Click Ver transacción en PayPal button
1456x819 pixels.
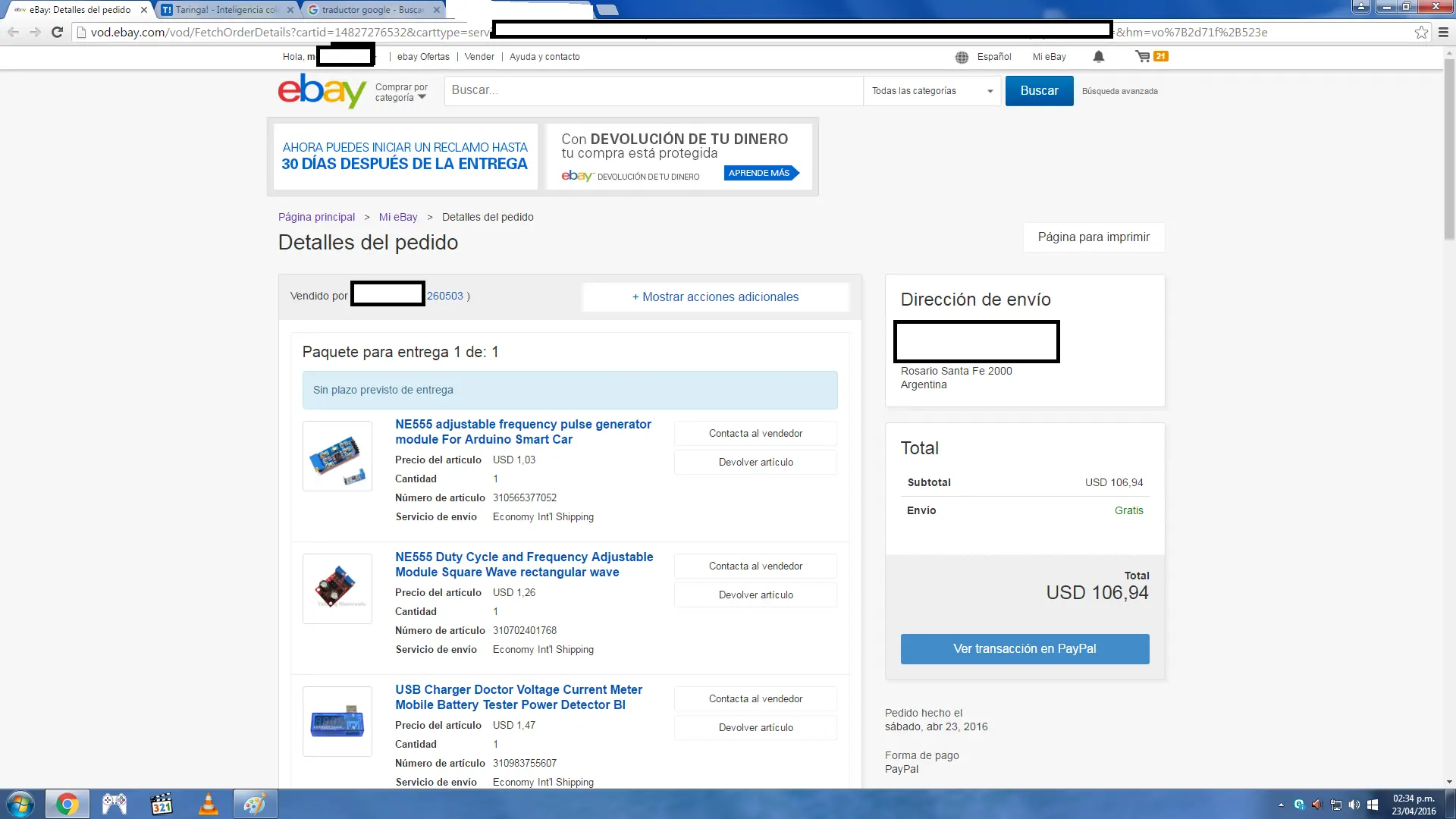[x=1025, y=649]
